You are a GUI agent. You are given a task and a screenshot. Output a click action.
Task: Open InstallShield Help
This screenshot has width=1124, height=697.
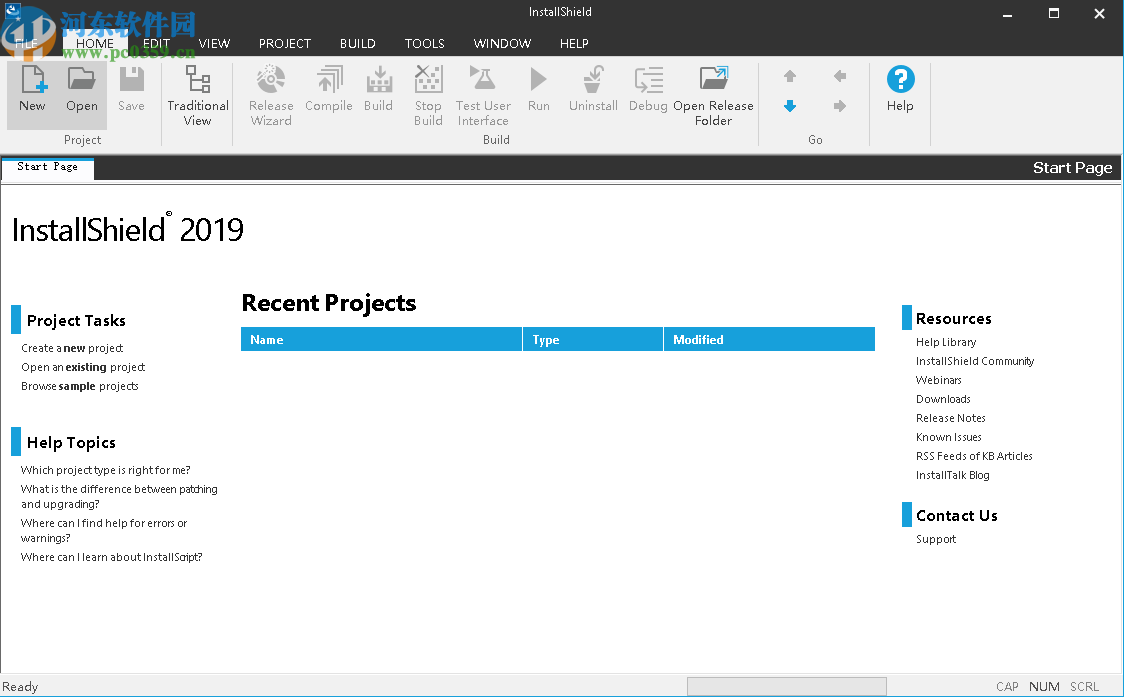tap(899, 90)
